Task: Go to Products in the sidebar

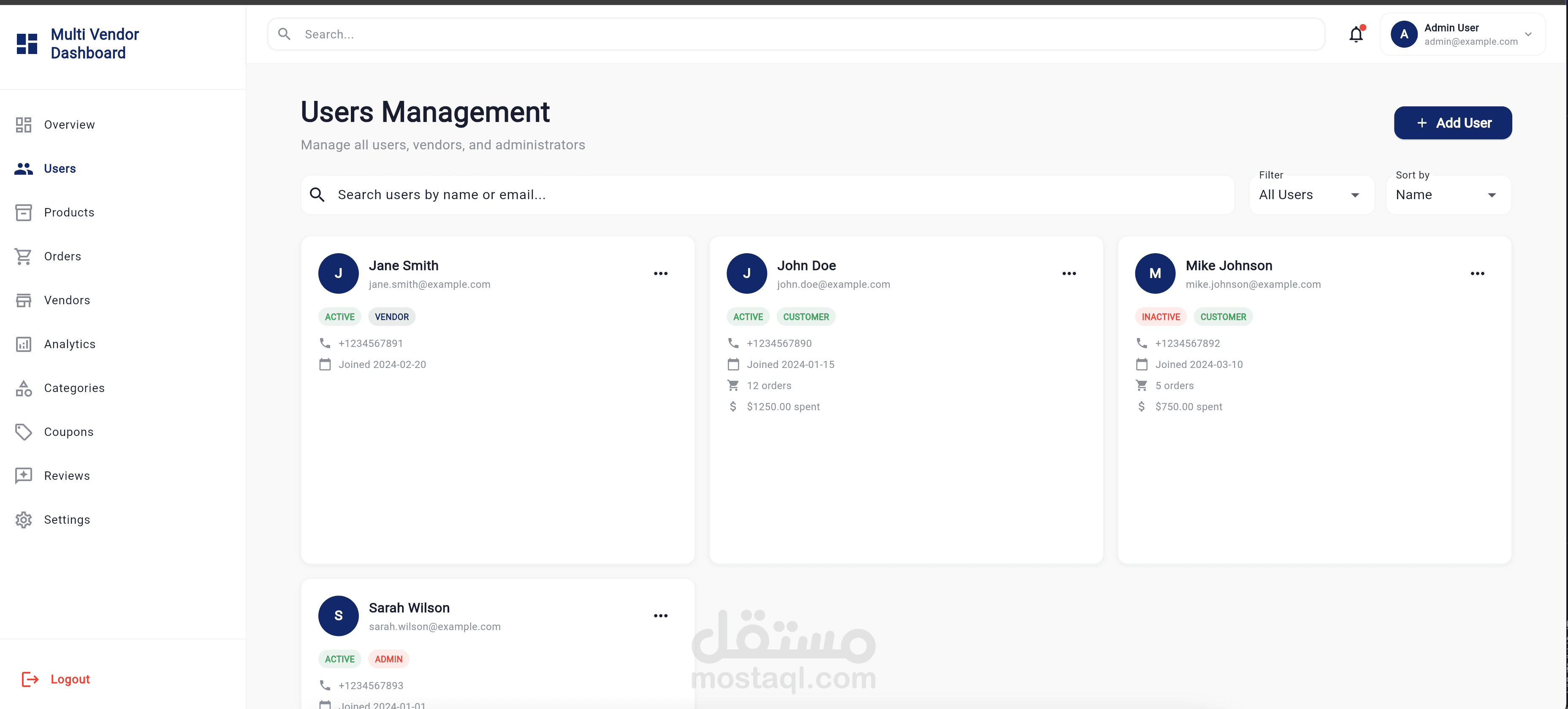Action: 69,212
